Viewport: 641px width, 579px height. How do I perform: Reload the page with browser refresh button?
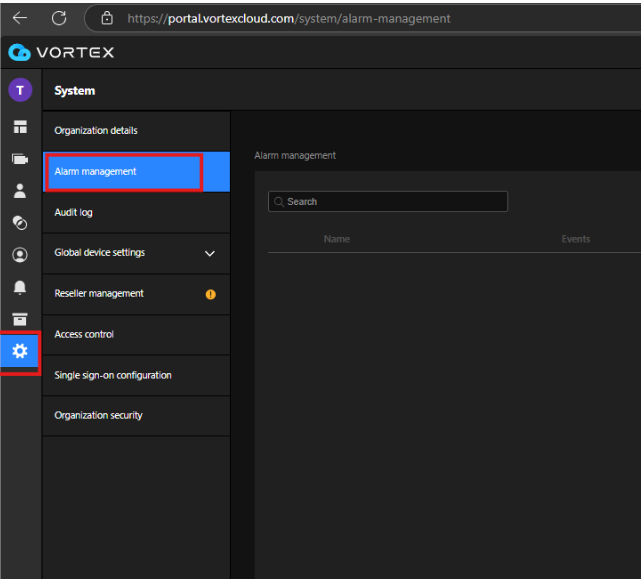click(x=59, y=18)
